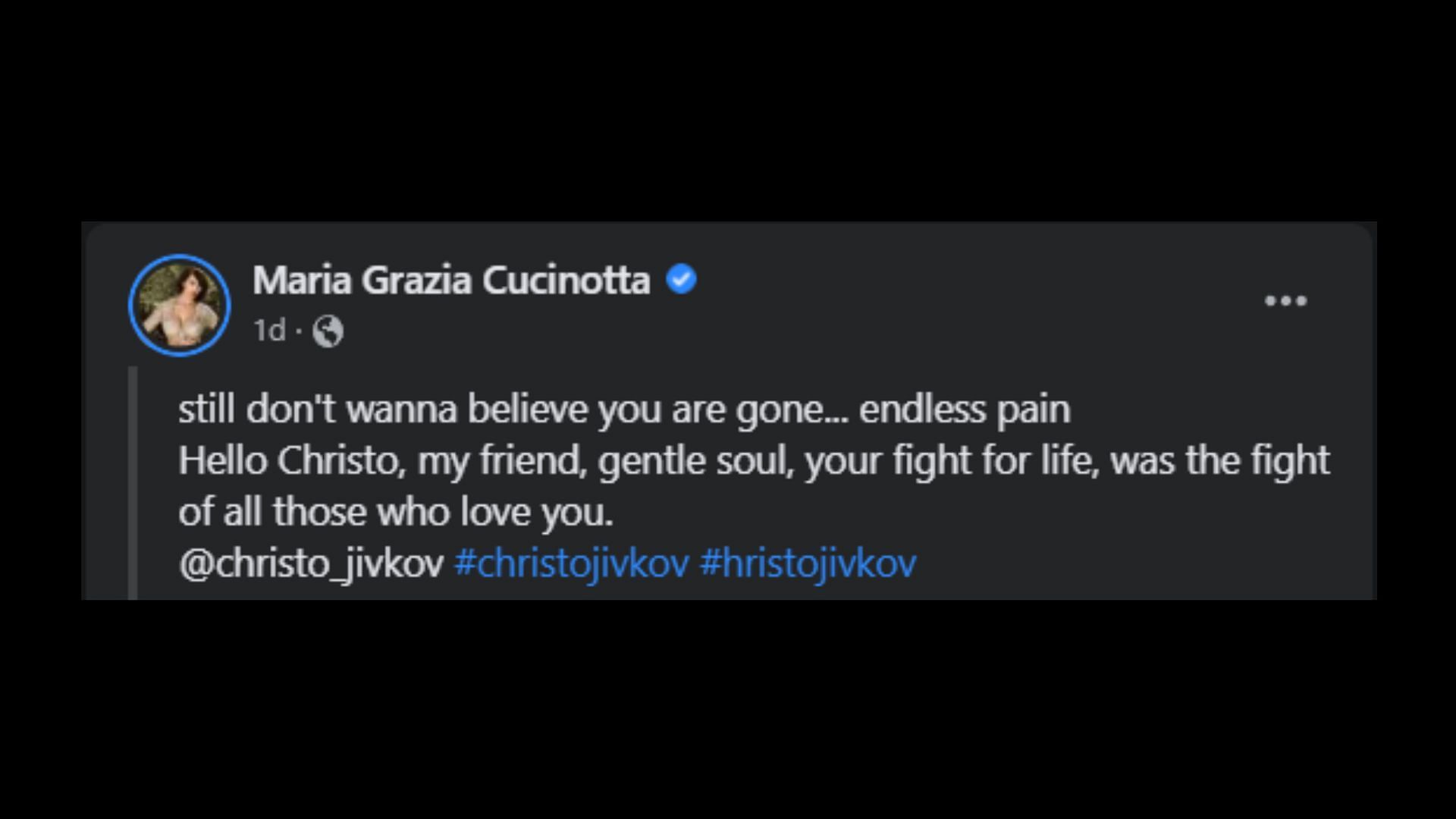Viewport: 1456px width, 819px height.
Task: Open the #hristojivkov hashtag
Action: point(808,563)
